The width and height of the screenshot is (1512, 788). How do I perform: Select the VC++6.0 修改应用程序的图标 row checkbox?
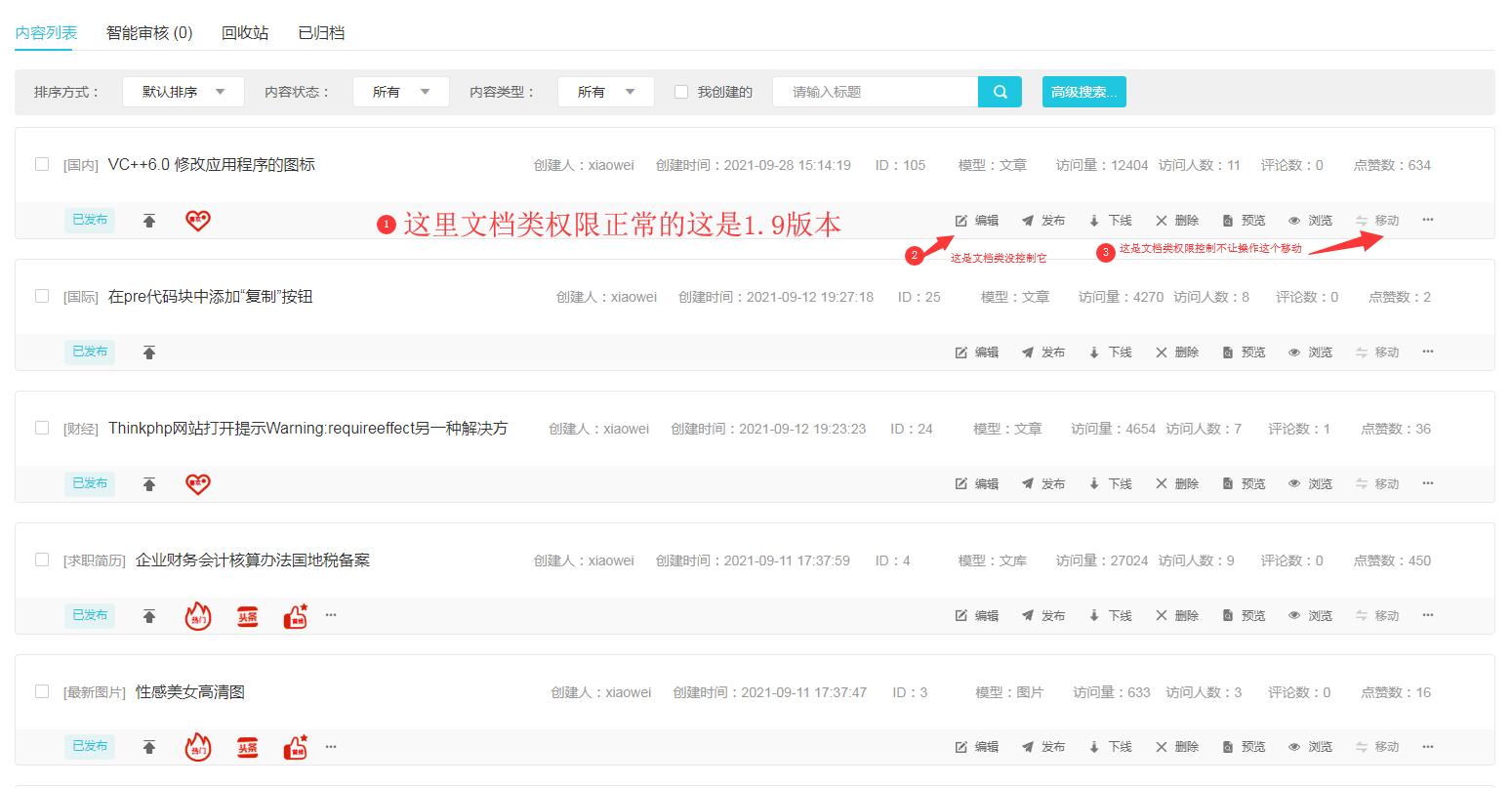pos(42,164)
